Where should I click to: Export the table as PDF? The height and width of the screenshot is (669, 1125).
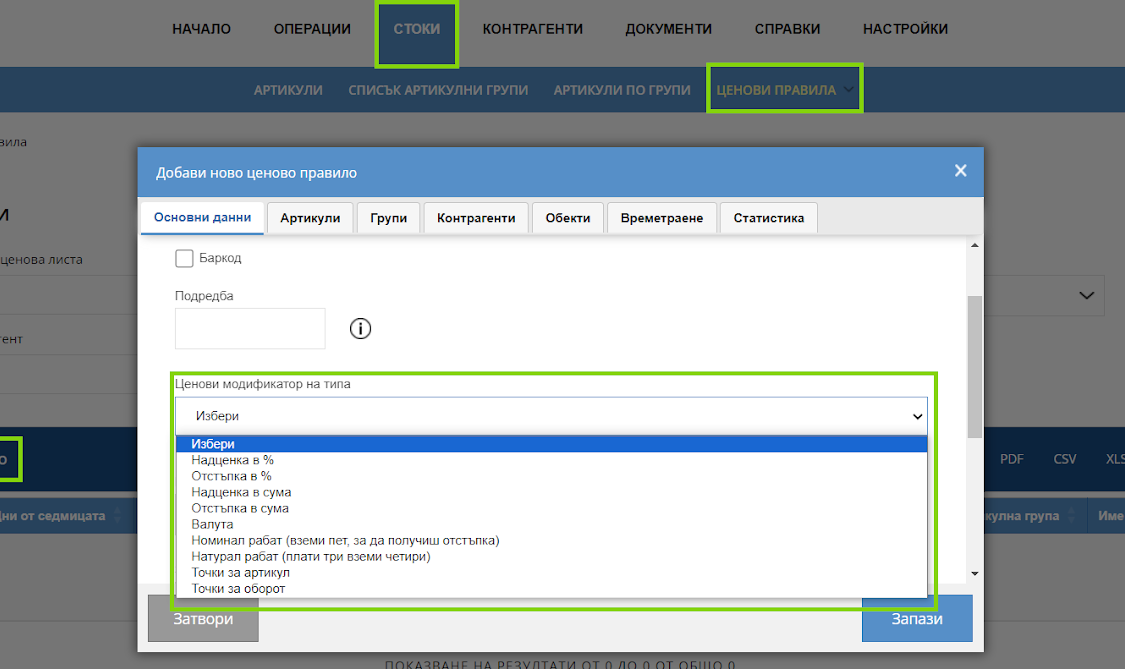(1012, 459)
